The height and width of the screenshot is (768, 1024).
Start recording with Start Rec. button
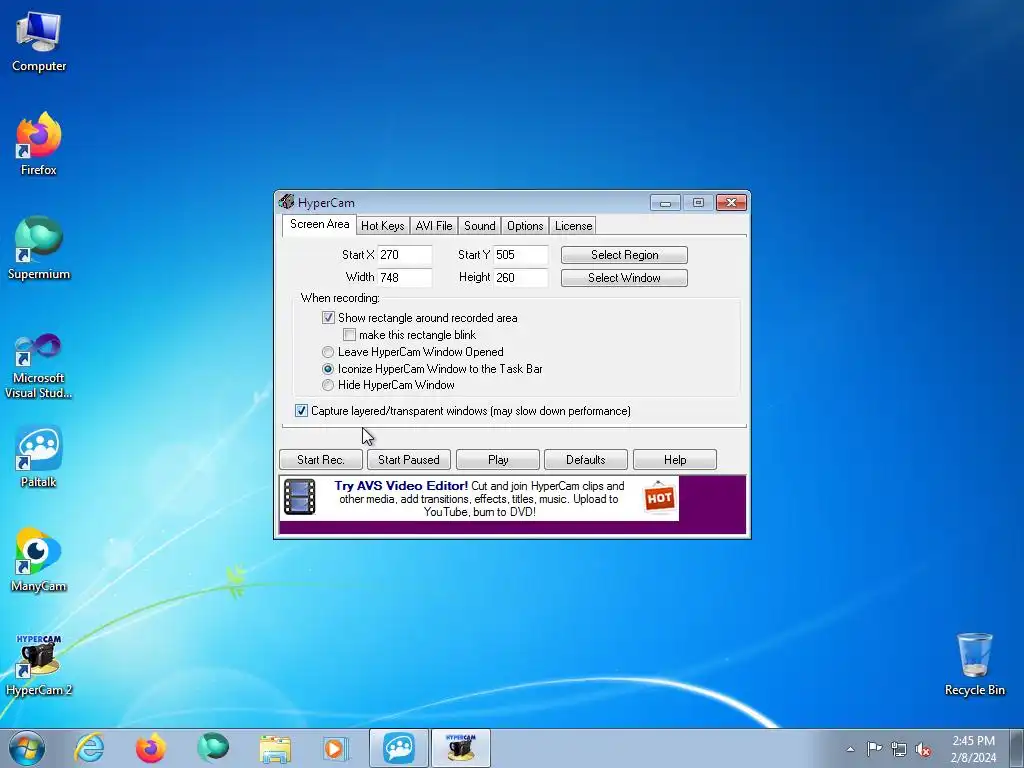(x=321, y=460)
